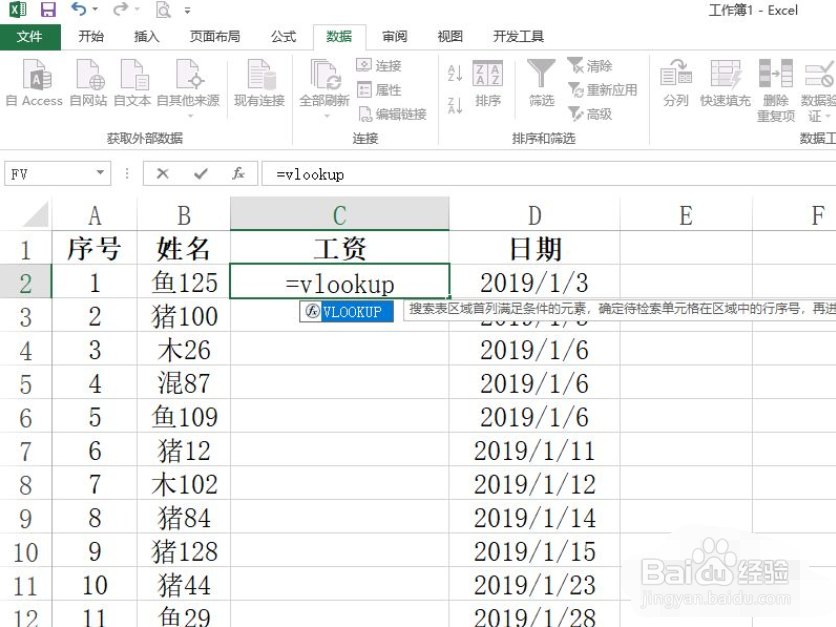836x627 pixels.
Task: Click cell A11 with 序号 10
Action: pyautogui.click(x=94, y=584)
